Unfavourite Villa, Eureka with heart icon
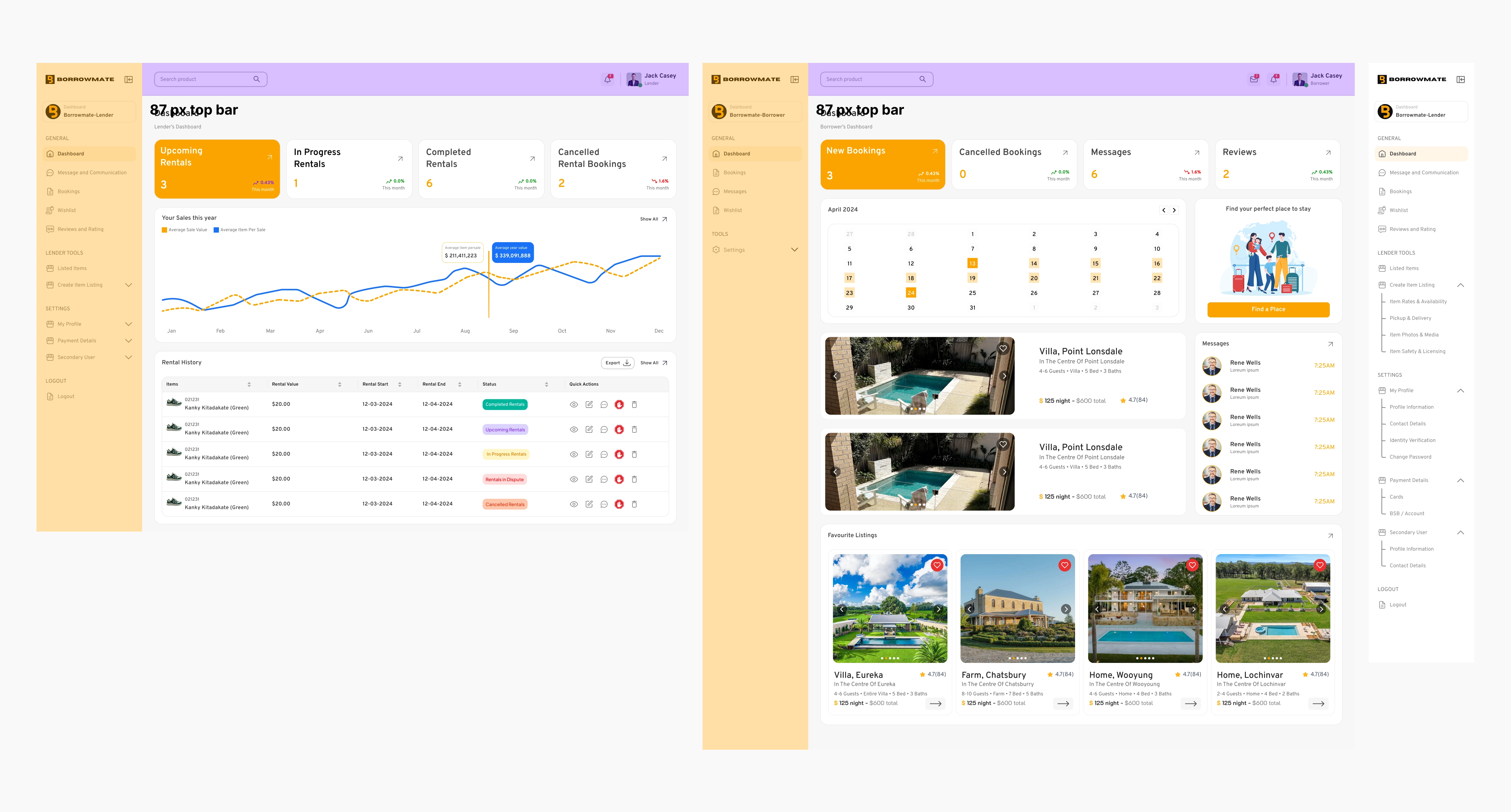This screenshot has height=812, width=1511. pos(937,565)
